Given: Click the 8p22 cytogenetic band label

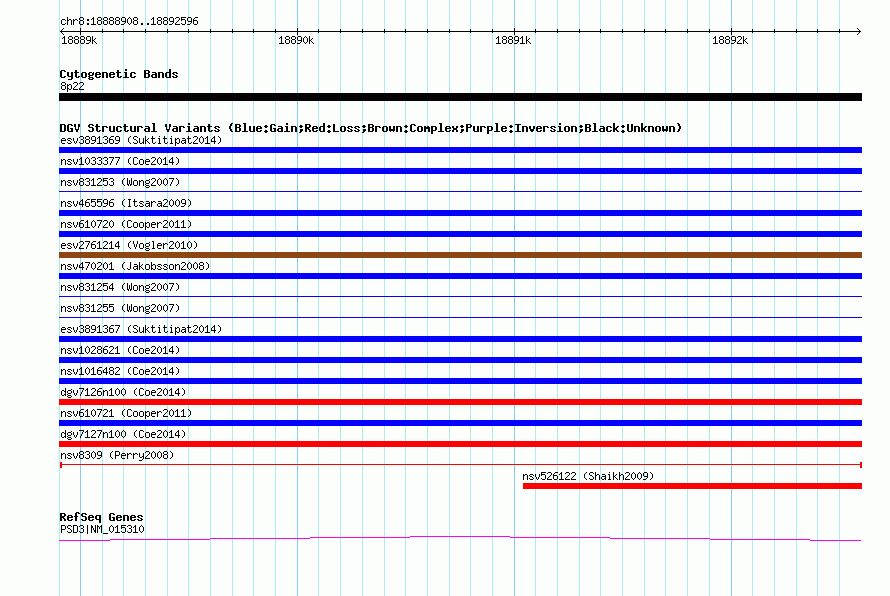Looking at the screenshot, I should point(72,86).
